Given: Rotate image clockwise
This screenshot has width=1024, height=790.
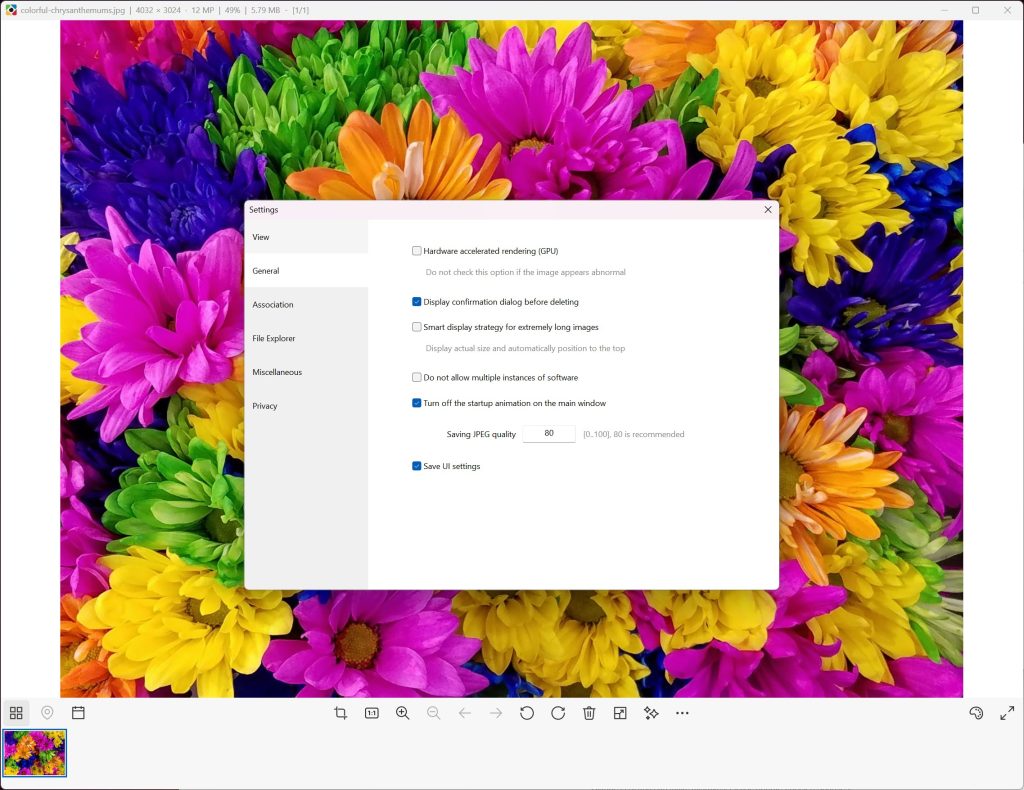Looking at the screenshot, I should [x=558, y=713].
